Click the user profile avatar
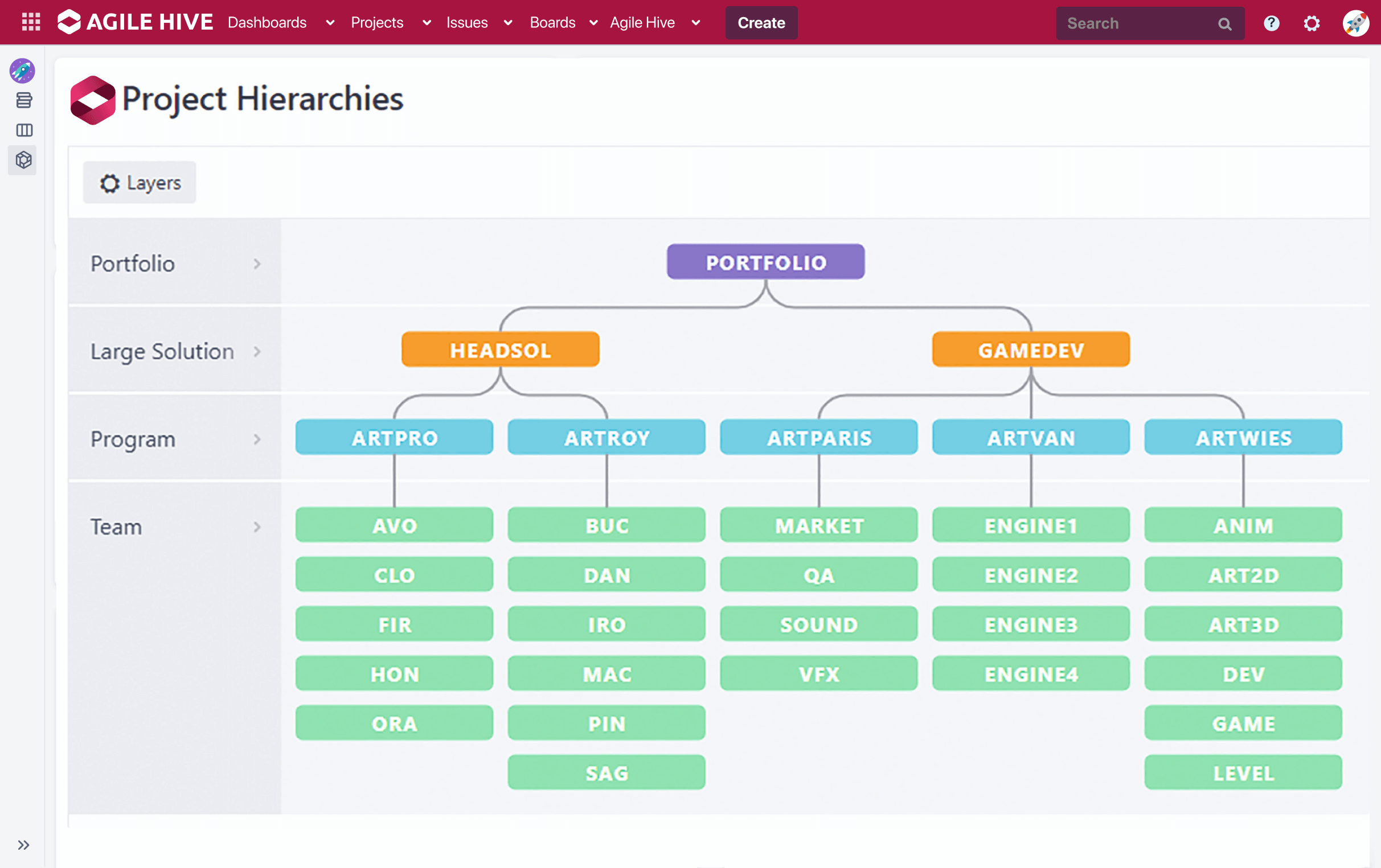This screenshot has height=868, width=1381. [x=1356, y=23]
